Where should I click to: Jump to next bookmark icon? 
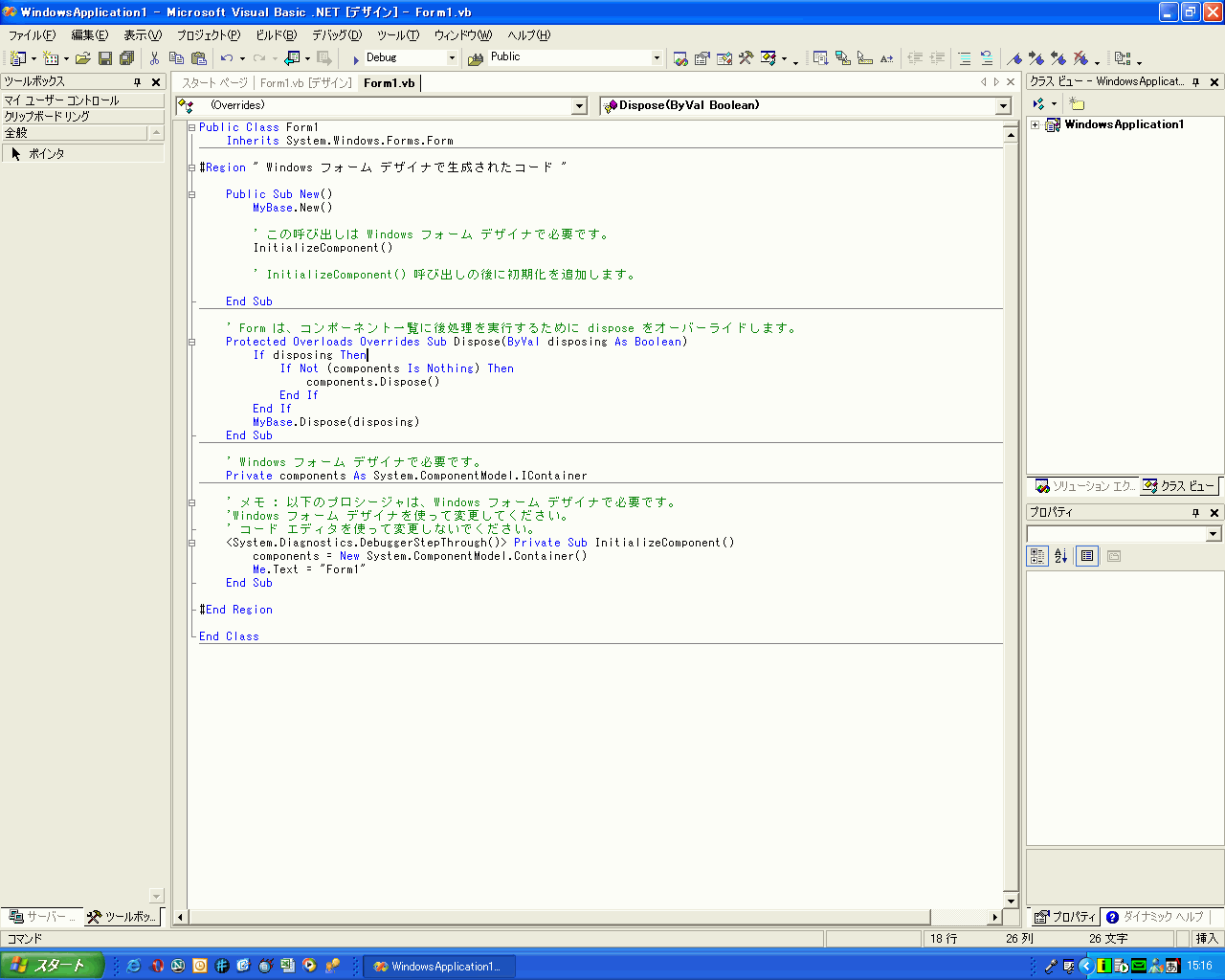[1036, 58]
